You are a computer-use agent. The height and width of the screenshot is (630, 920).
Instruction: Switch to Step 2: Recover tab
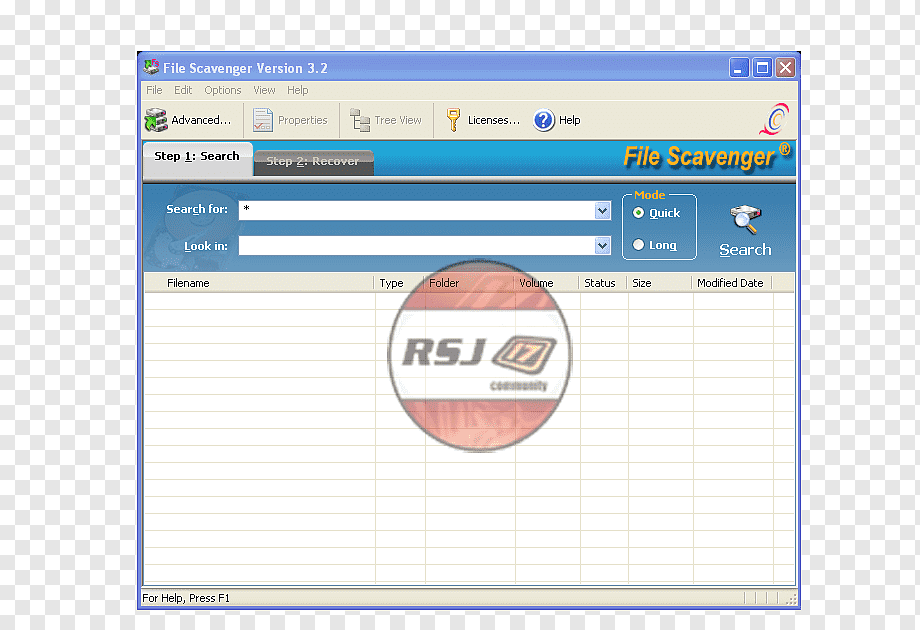pyautogui.click(x=313, y=162)
